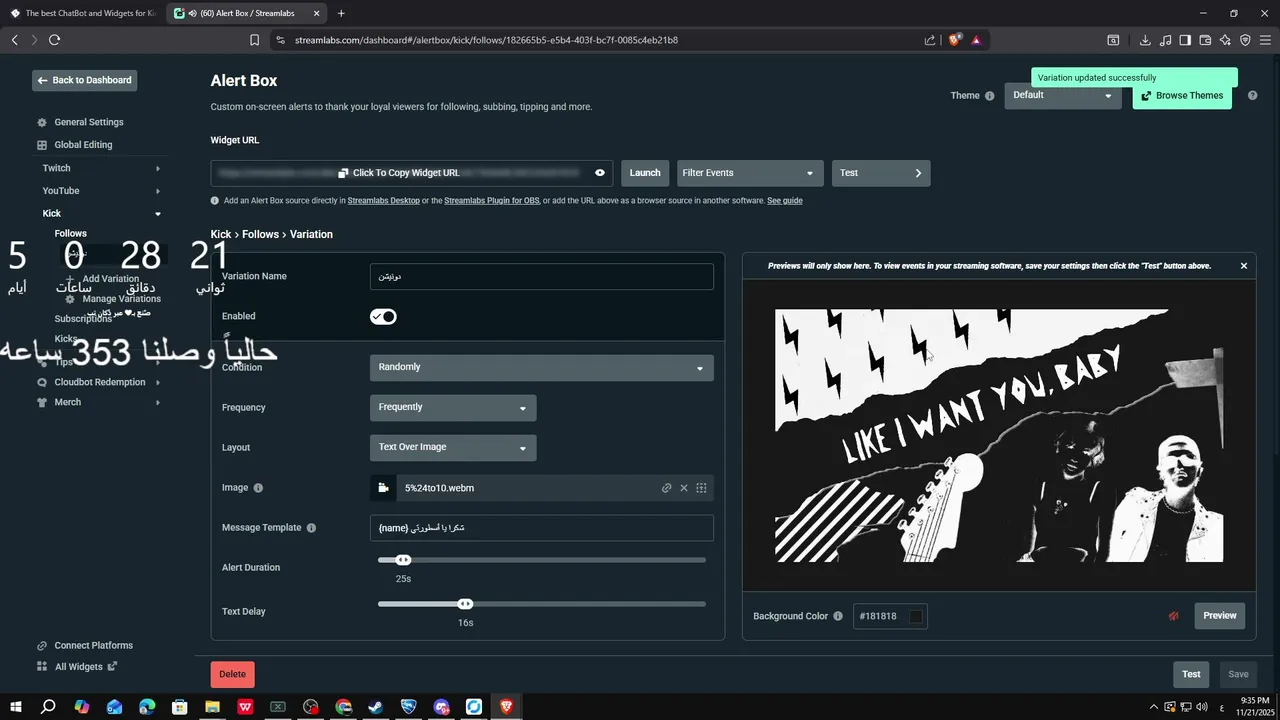Reload the page
The width and height of the screenshot is (1280, 720).
pyautogui.click(x=54, y=40)
